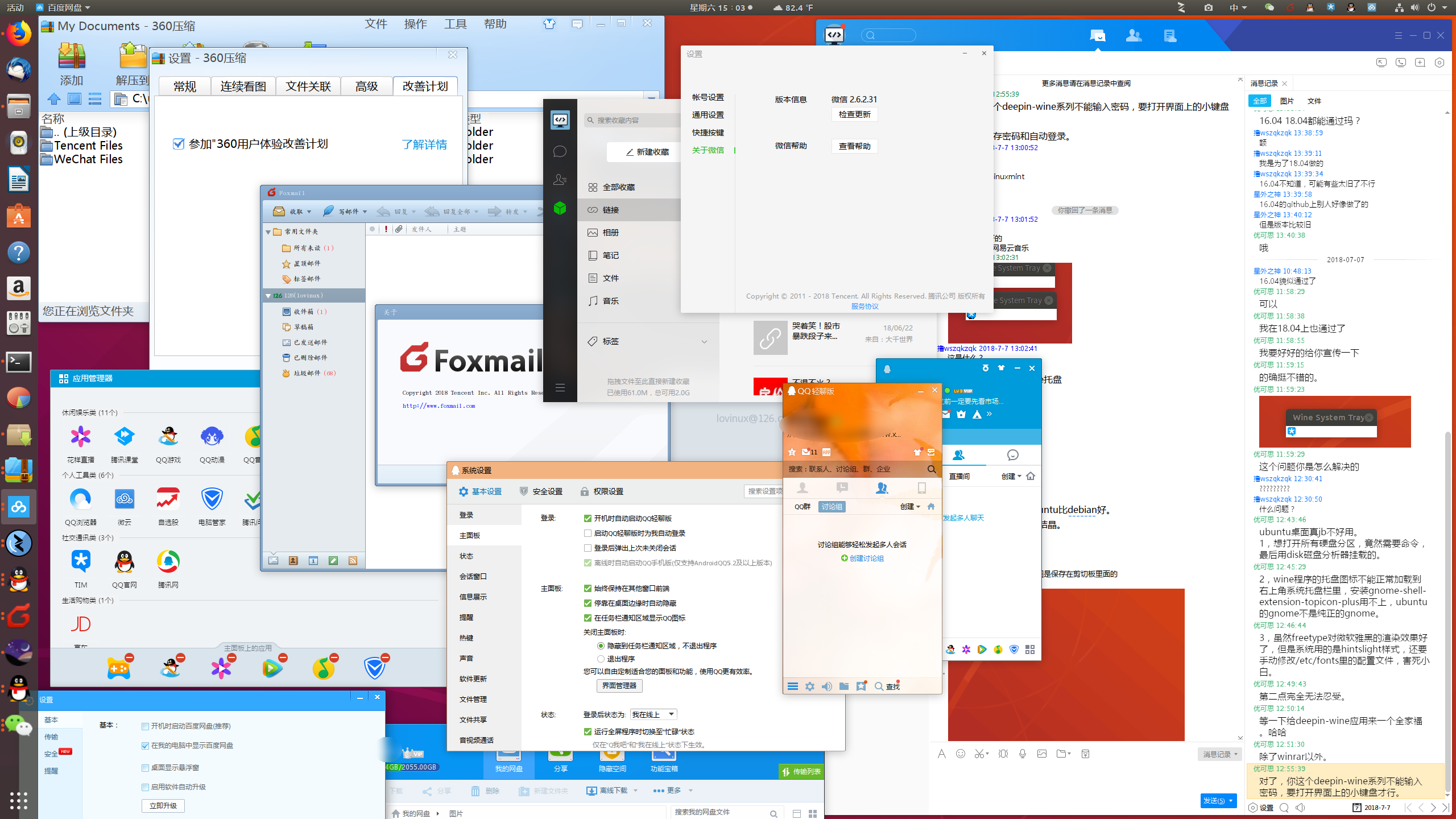1456x819 pixels.
Task: Collapse the 常用文件夹 tree in Foxmail
Action: [268, 232]
